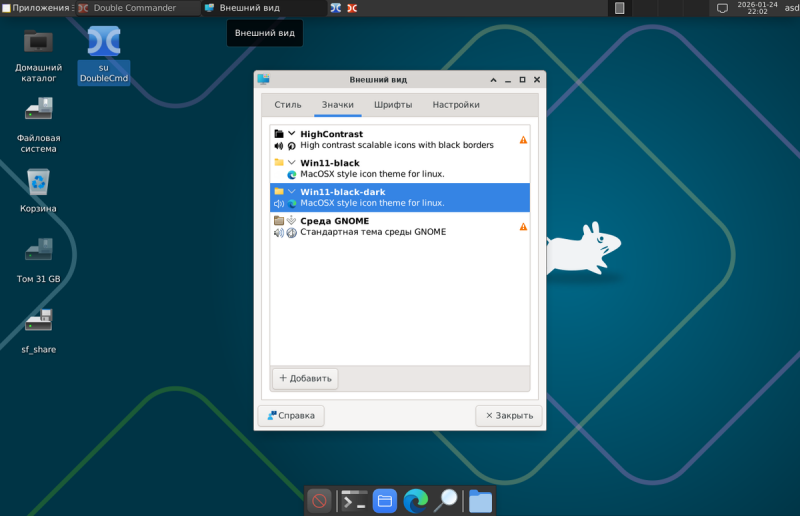Viewport: 800px width, 516px height.
Task: Click the warning icon in HighContrast row
Action: click(x=523, y=139)
